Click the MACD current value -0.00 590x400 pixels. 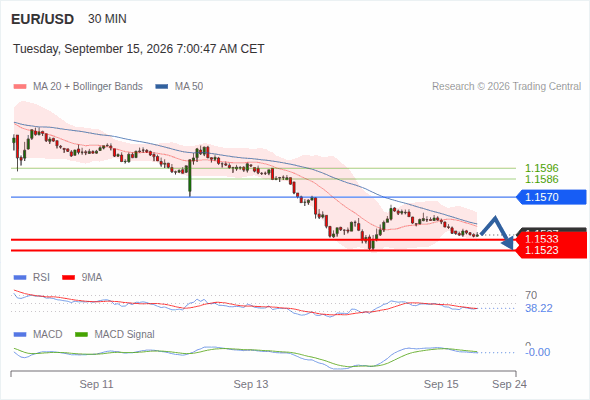[x=538, y=353]
